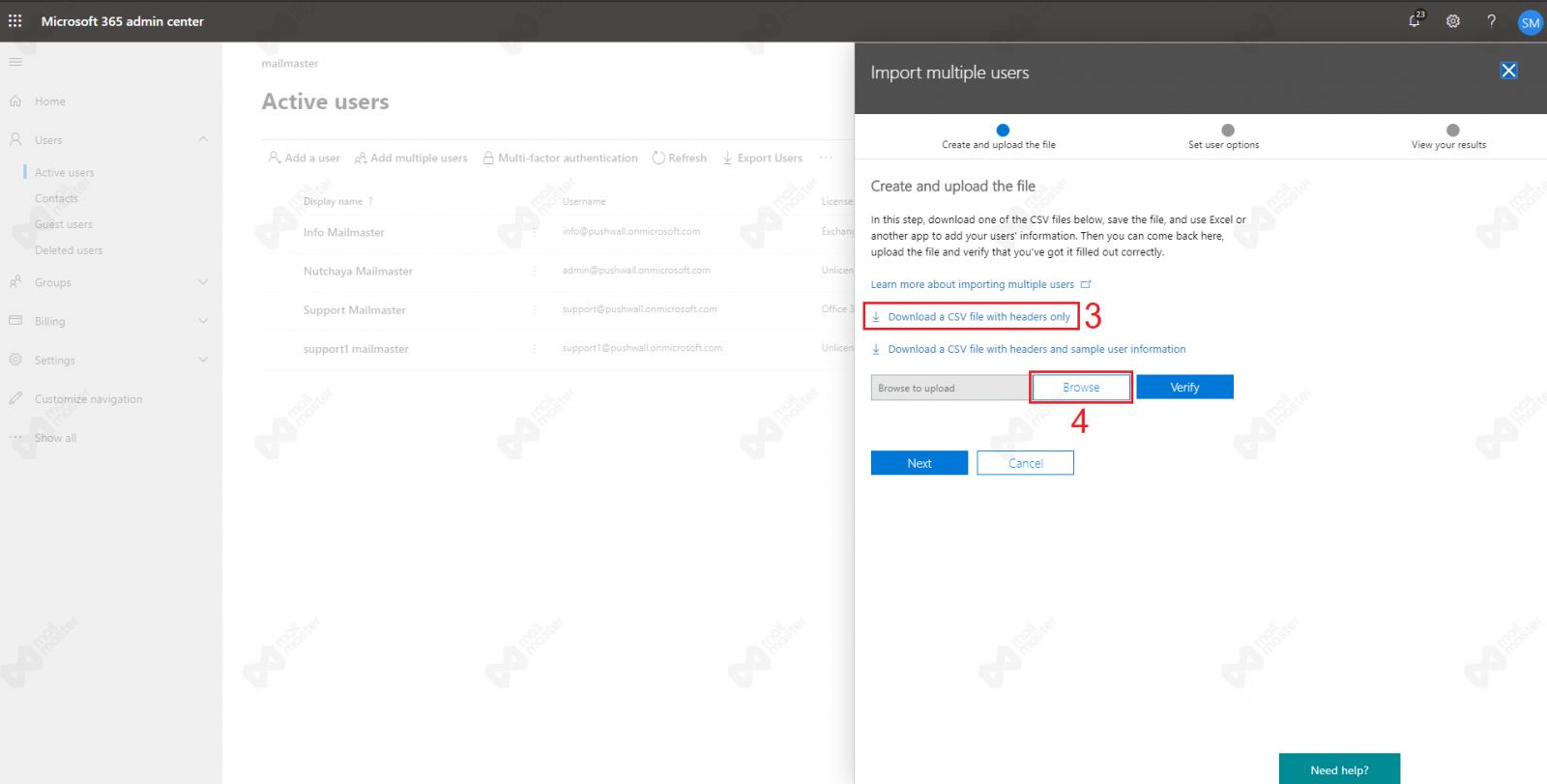1547x784 pixels.
Task: Open the settings gear in header
Action: pyautogui.click(x=1453, y=20)
